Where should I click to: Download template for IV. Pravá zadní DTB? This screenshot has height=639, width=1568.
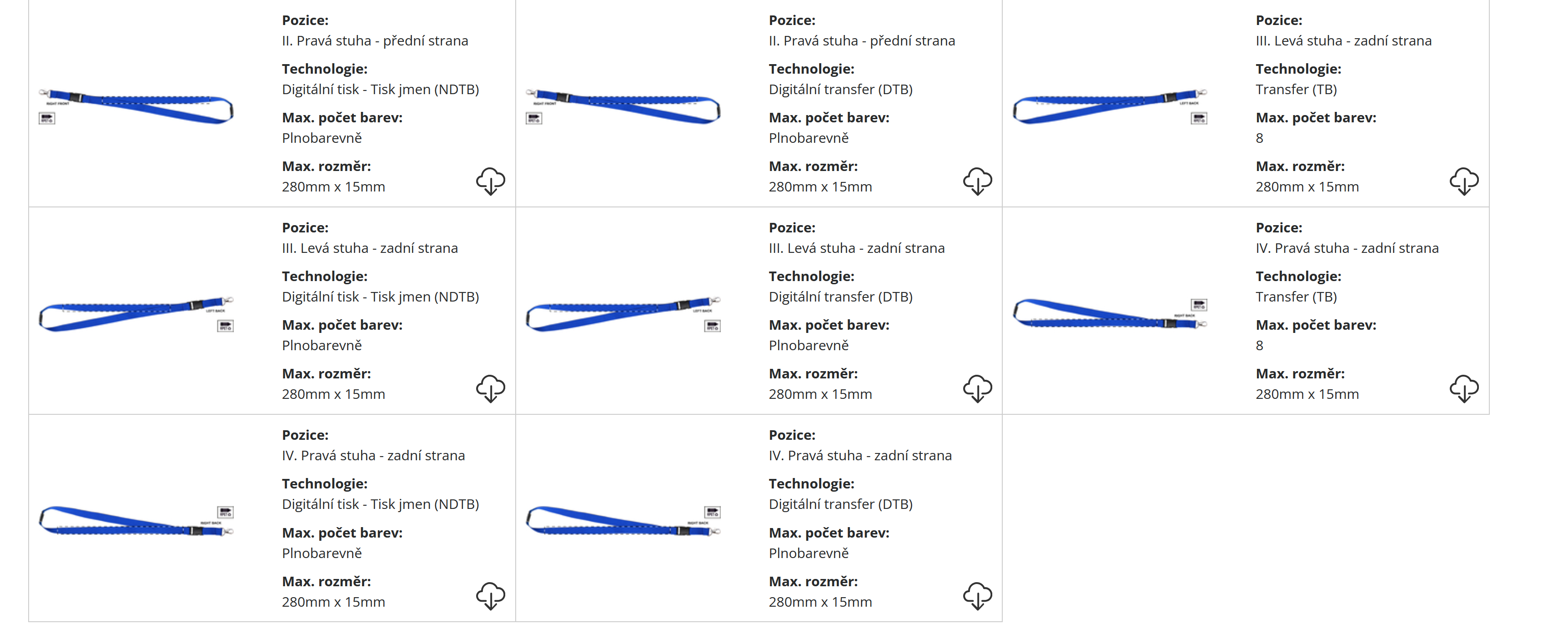coord(977,596)
